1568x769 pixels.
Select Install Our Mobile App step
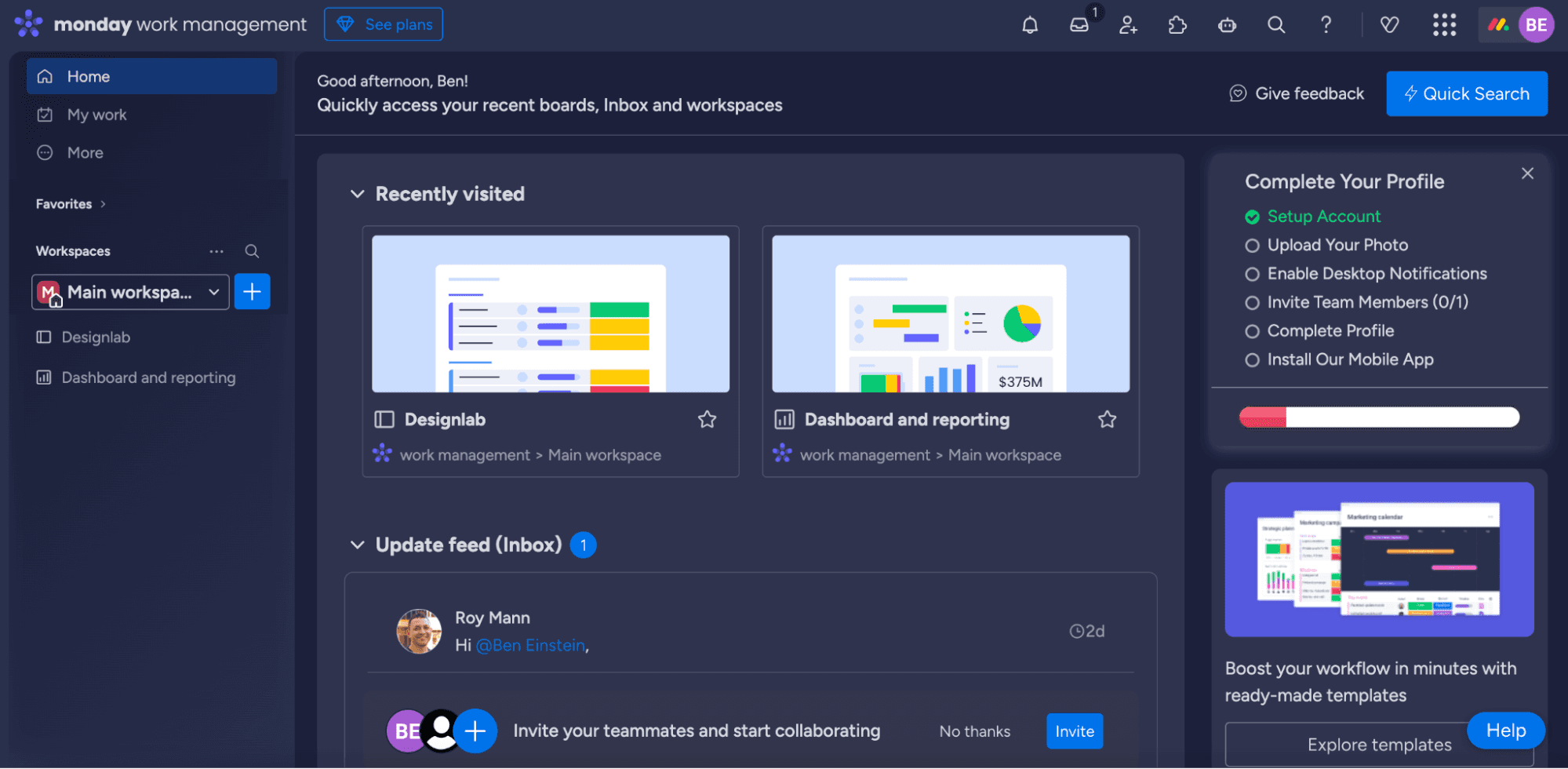point(1340,360)
